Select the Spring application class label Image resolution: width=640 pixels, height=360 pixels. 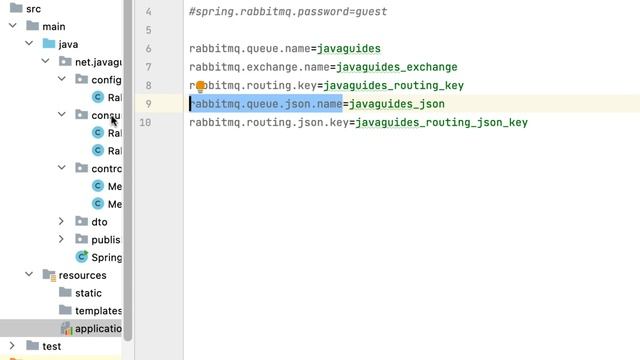pos(107,258)
